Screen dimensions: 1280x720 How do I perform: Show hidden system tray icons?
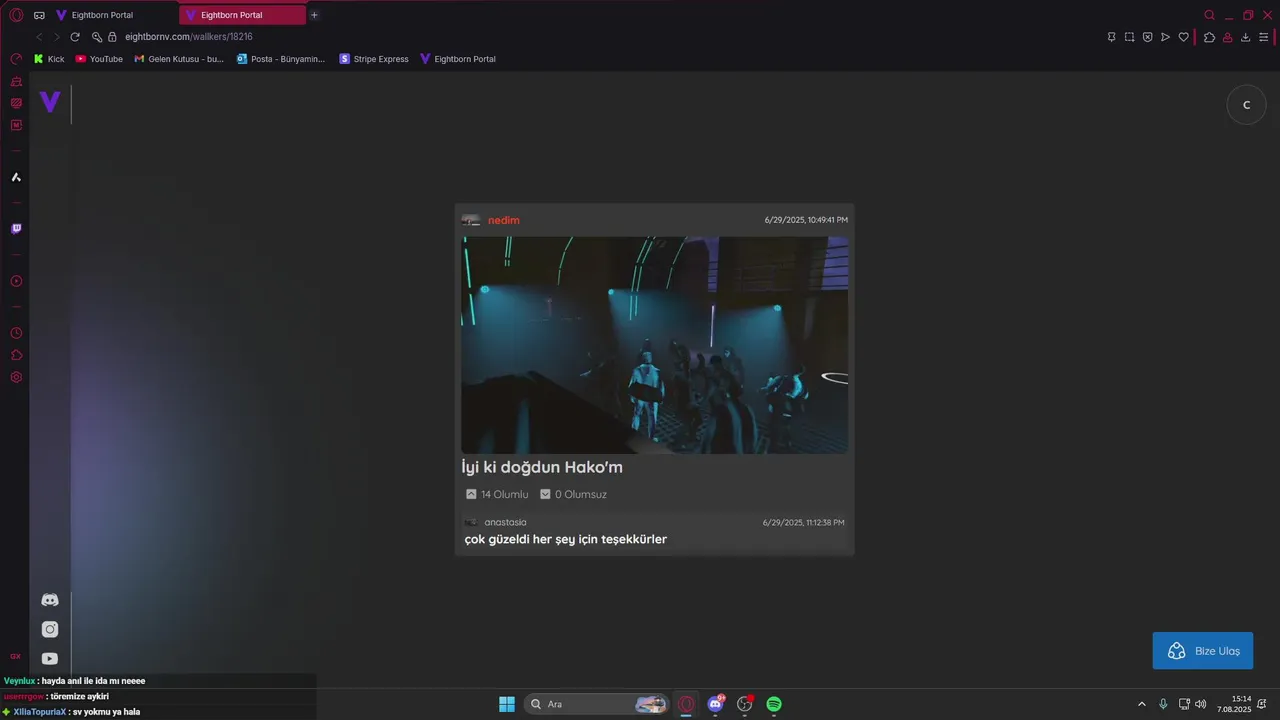point(1142,704)
